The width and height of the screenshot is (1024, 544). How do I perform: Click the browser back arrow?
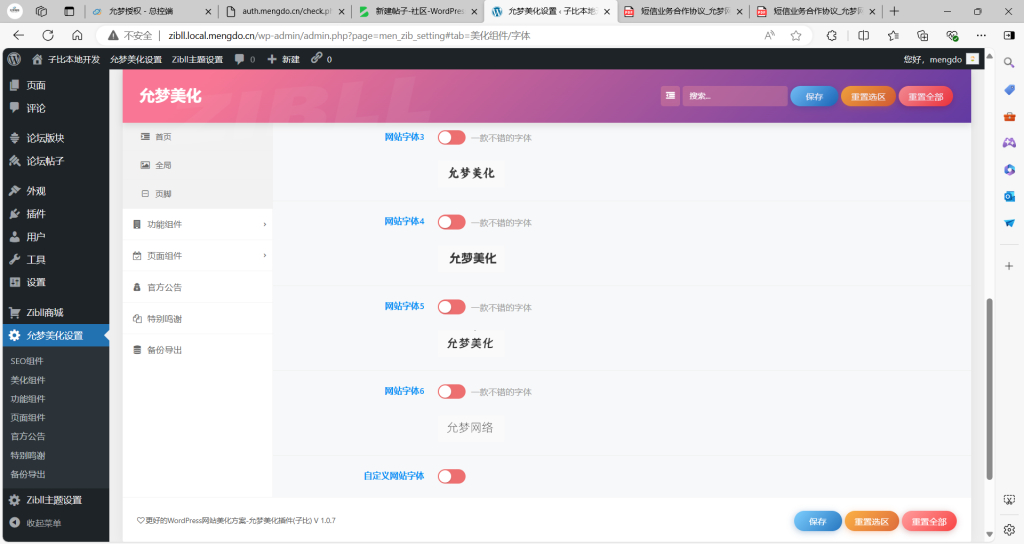[x=18, y=35]
